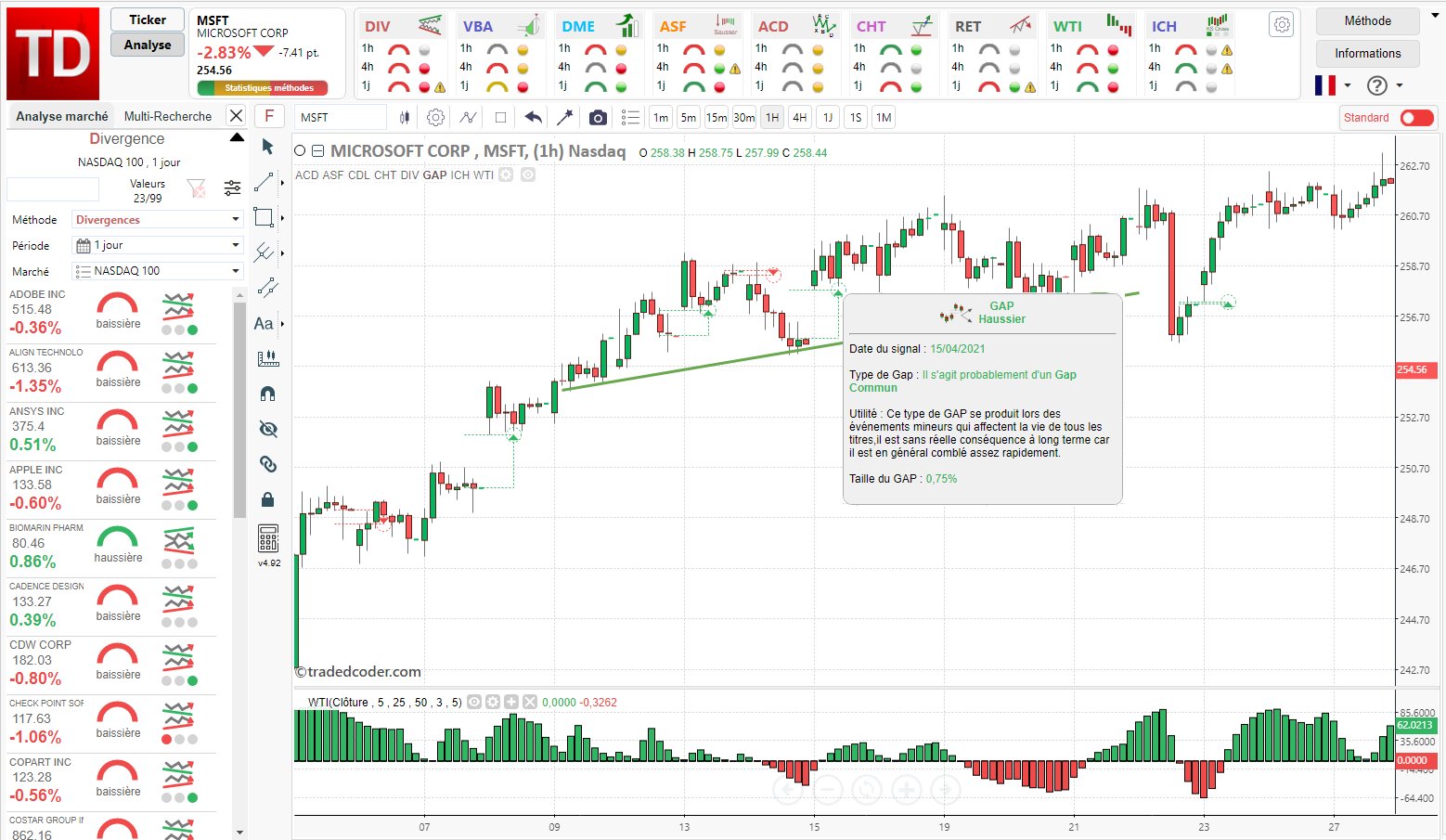Collapse the indicator legend minus box

coord(317,151)
